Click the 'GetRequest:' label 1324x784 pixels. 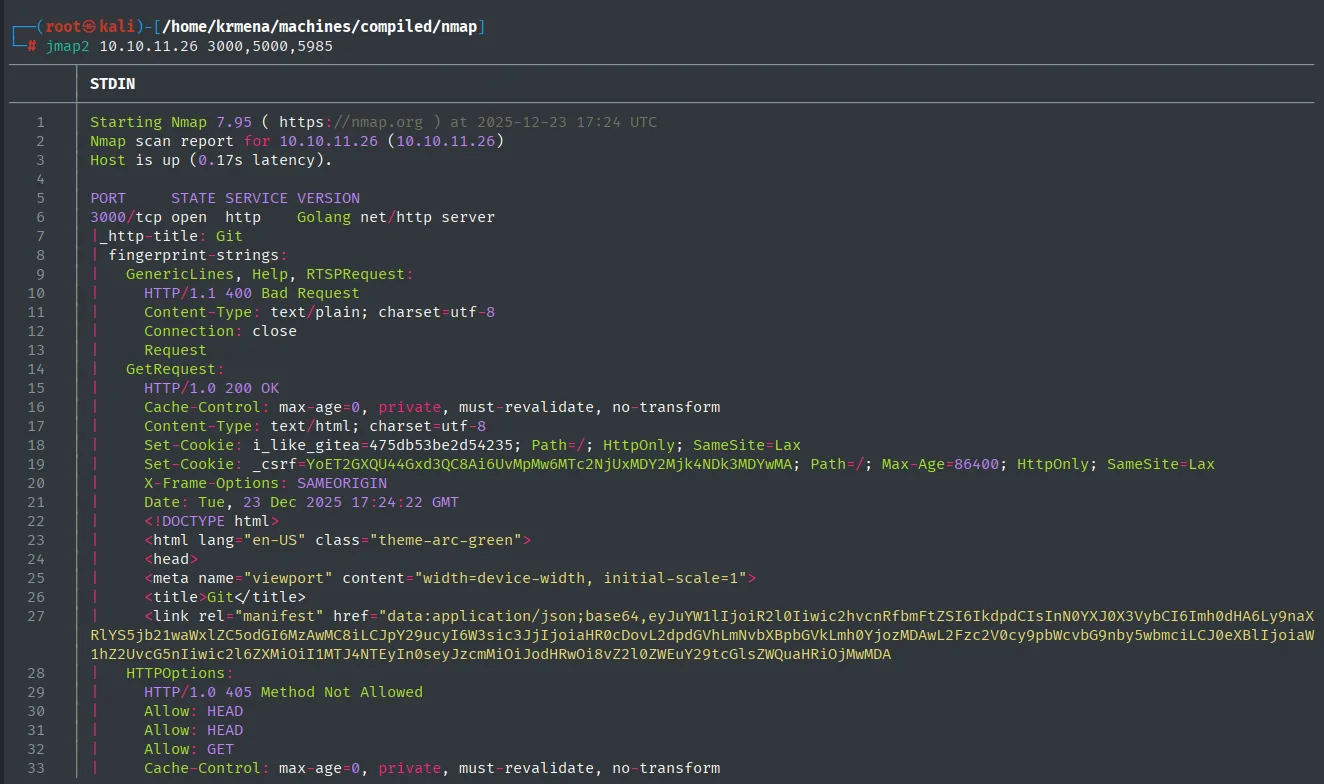coord(176,369)
